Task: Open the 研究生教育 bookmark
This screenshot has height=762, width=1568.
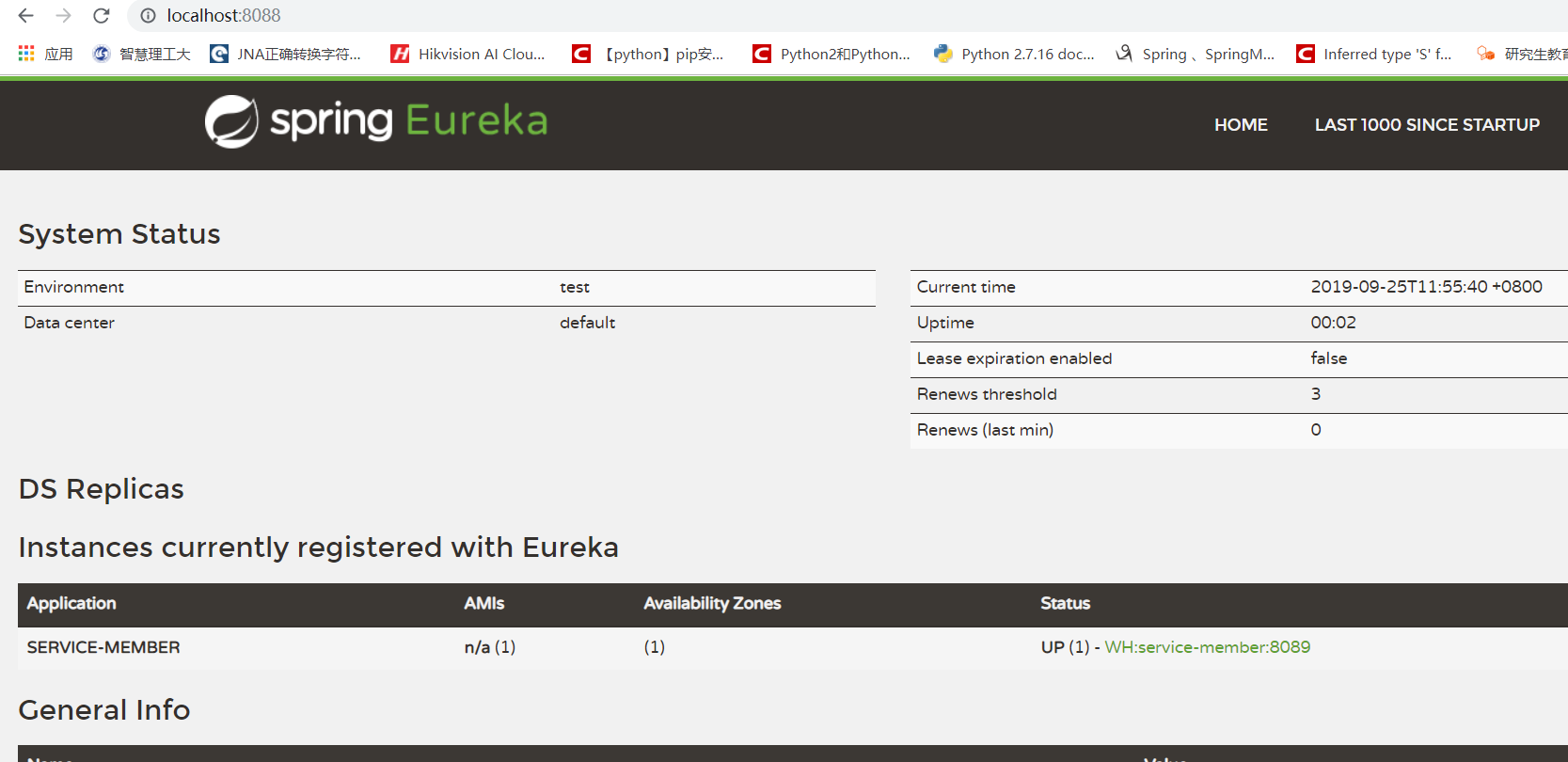Action: [1522, 54]
